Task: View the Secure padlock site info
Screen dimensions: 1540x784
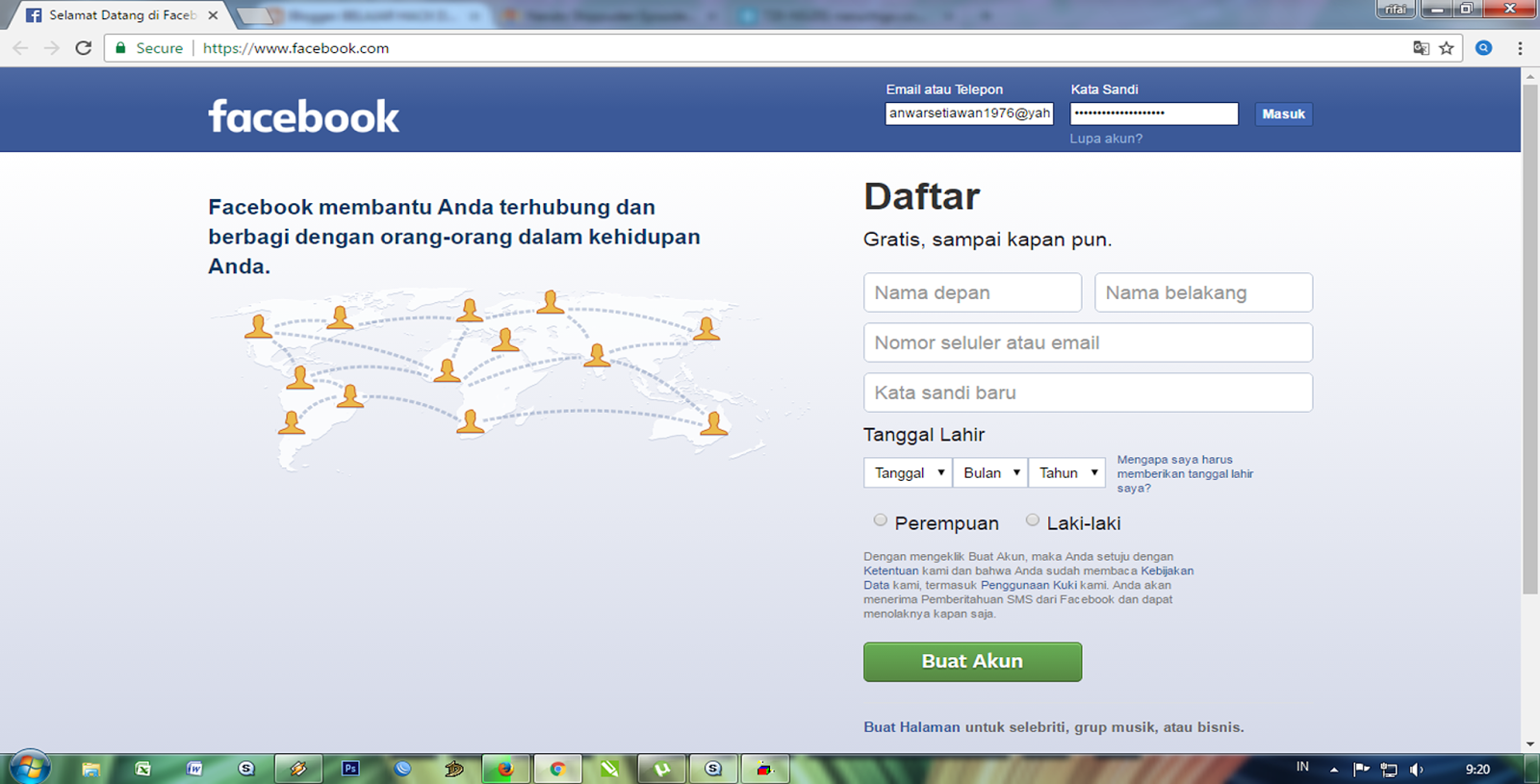Action: (x=149, y=48)
